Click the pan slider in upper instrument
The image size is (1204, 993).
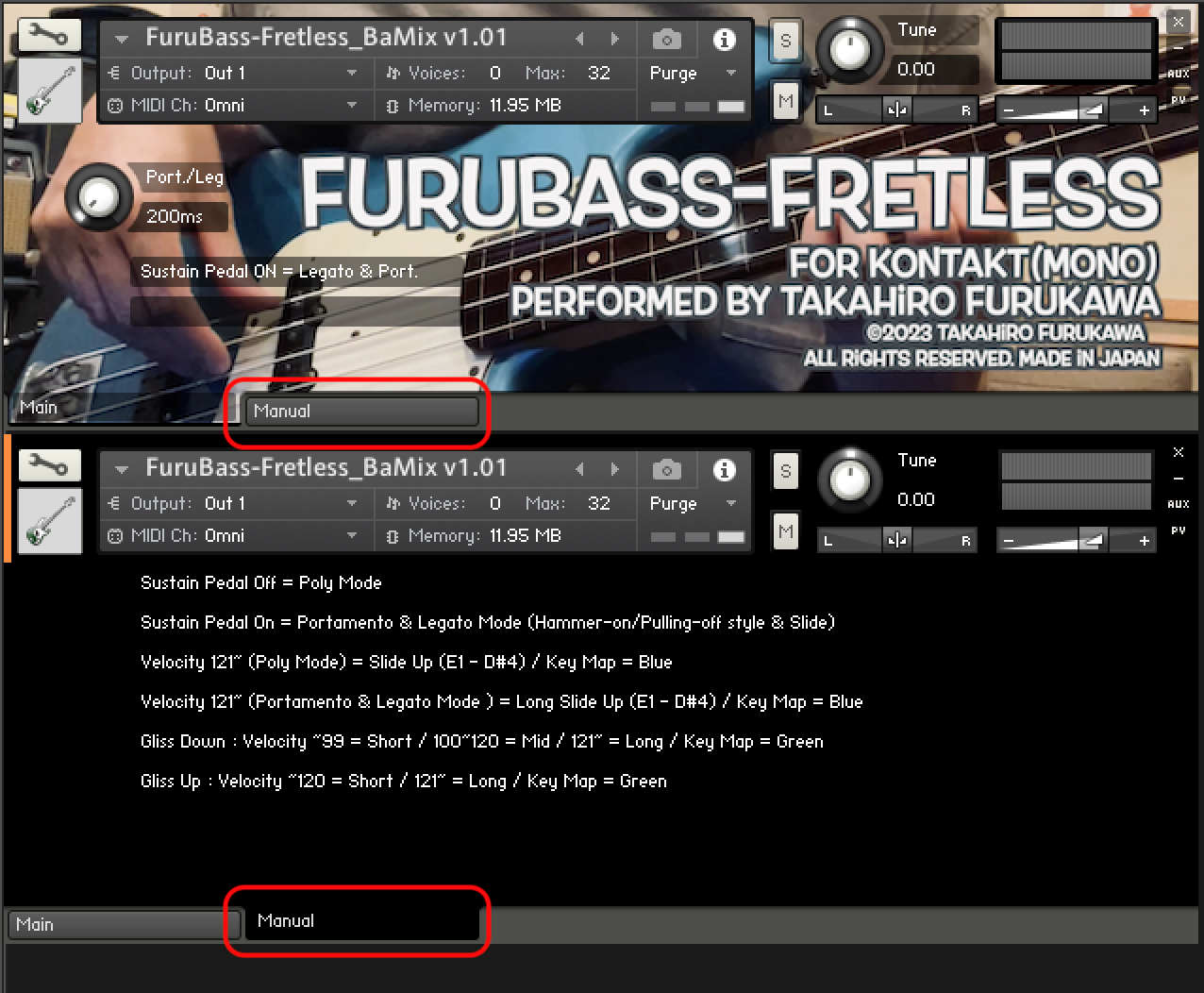click(896, 109)
